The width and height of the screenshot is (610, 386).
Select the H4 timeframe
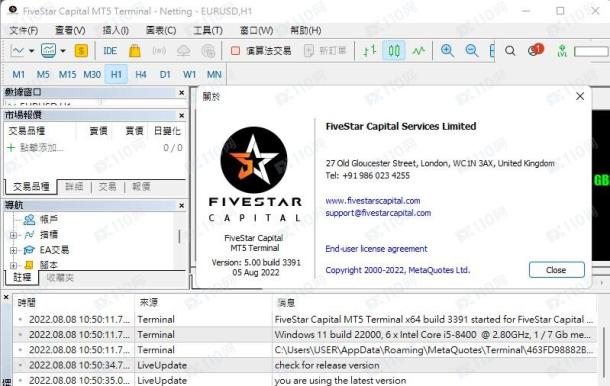pyautogui.click(x=141, y=74)
